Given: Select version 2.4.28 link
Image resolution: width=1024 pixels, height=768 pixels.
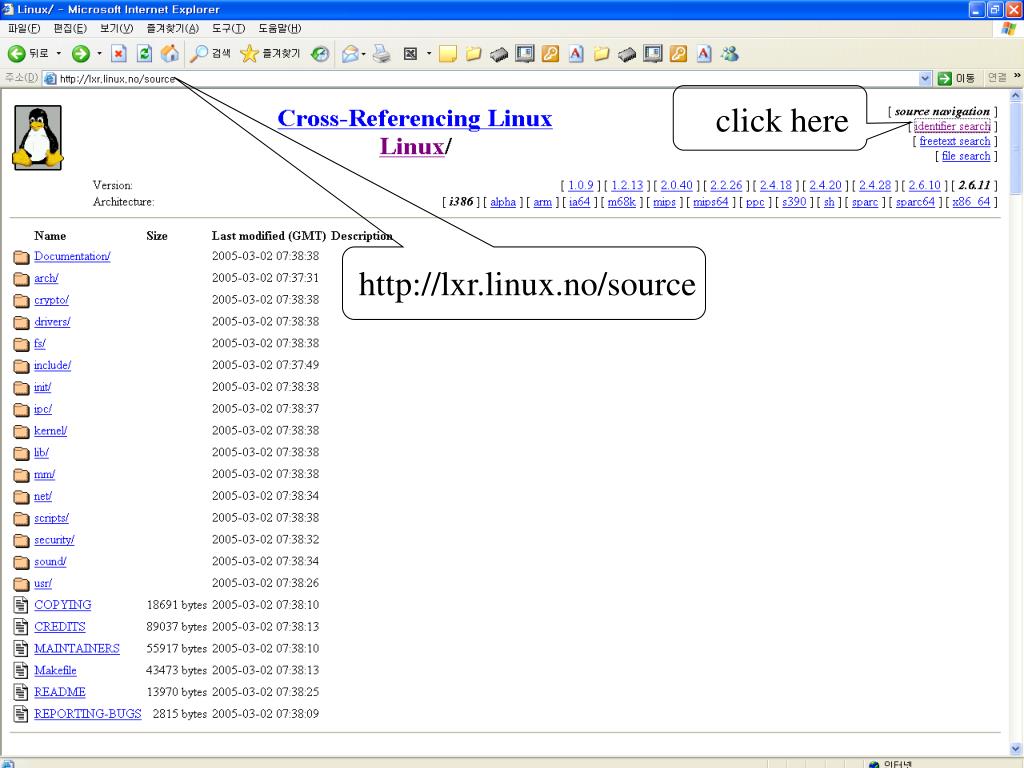Looking at the screenshot, I should click(874, 185).
